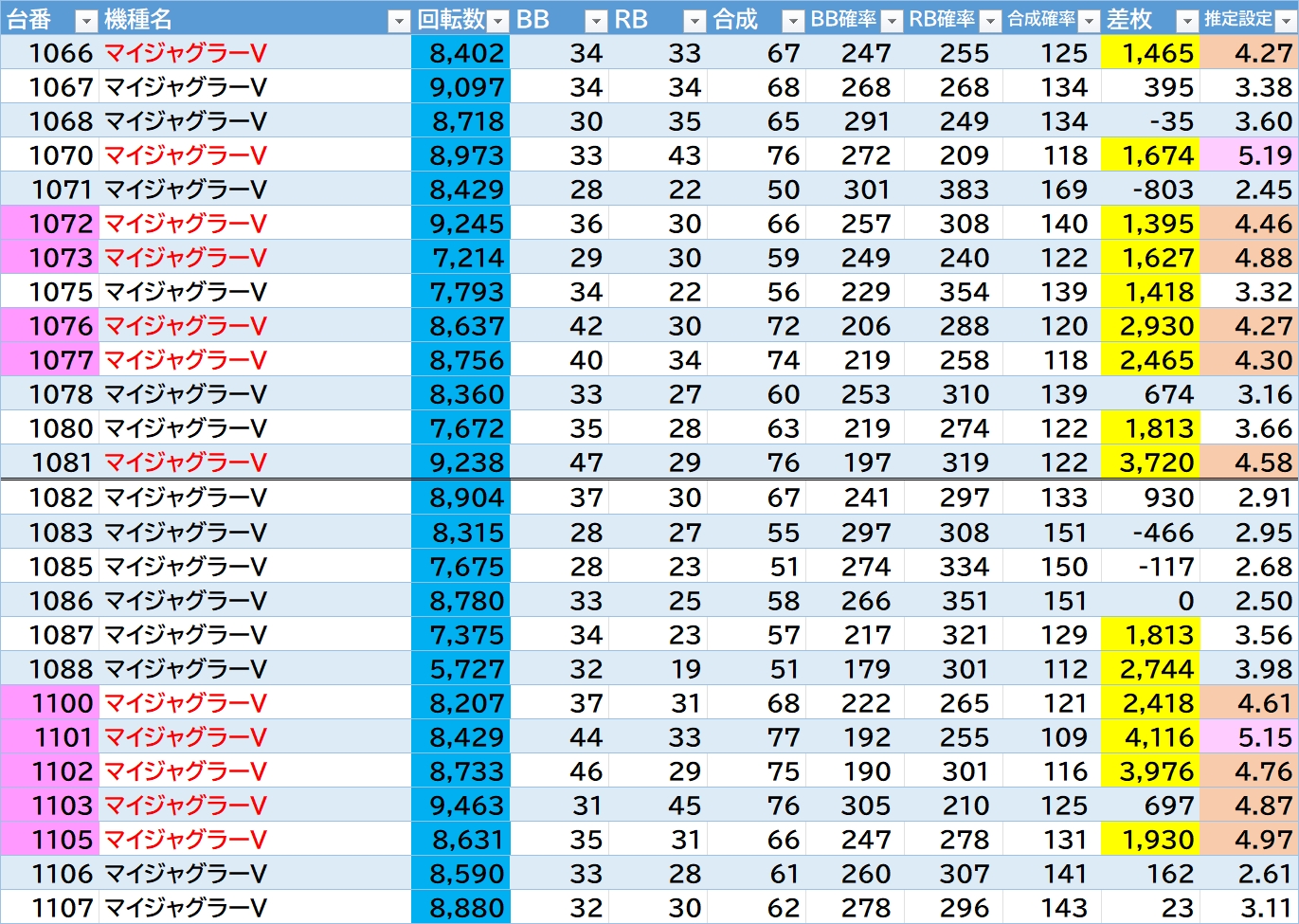Select the estimated setting cell 5.19
This screenshot has width=1299, height=924.
point(1249,155)
